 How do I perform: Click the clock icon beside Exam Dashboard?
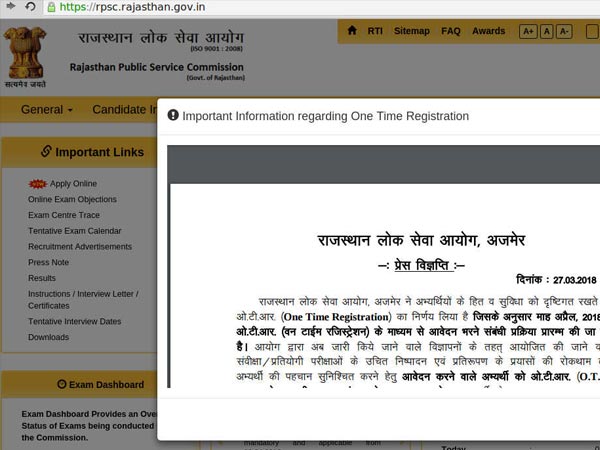coord(61,384)
